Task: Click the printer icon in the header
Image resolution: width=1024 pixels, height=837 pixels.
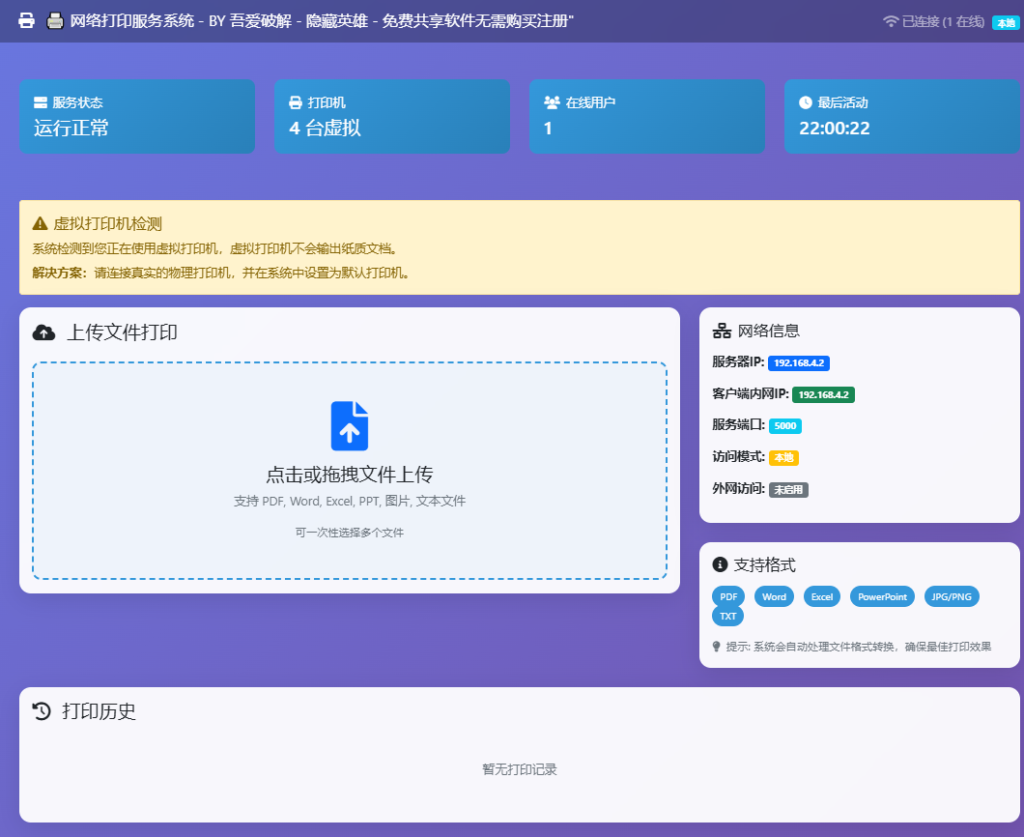Action: [26, 21]
